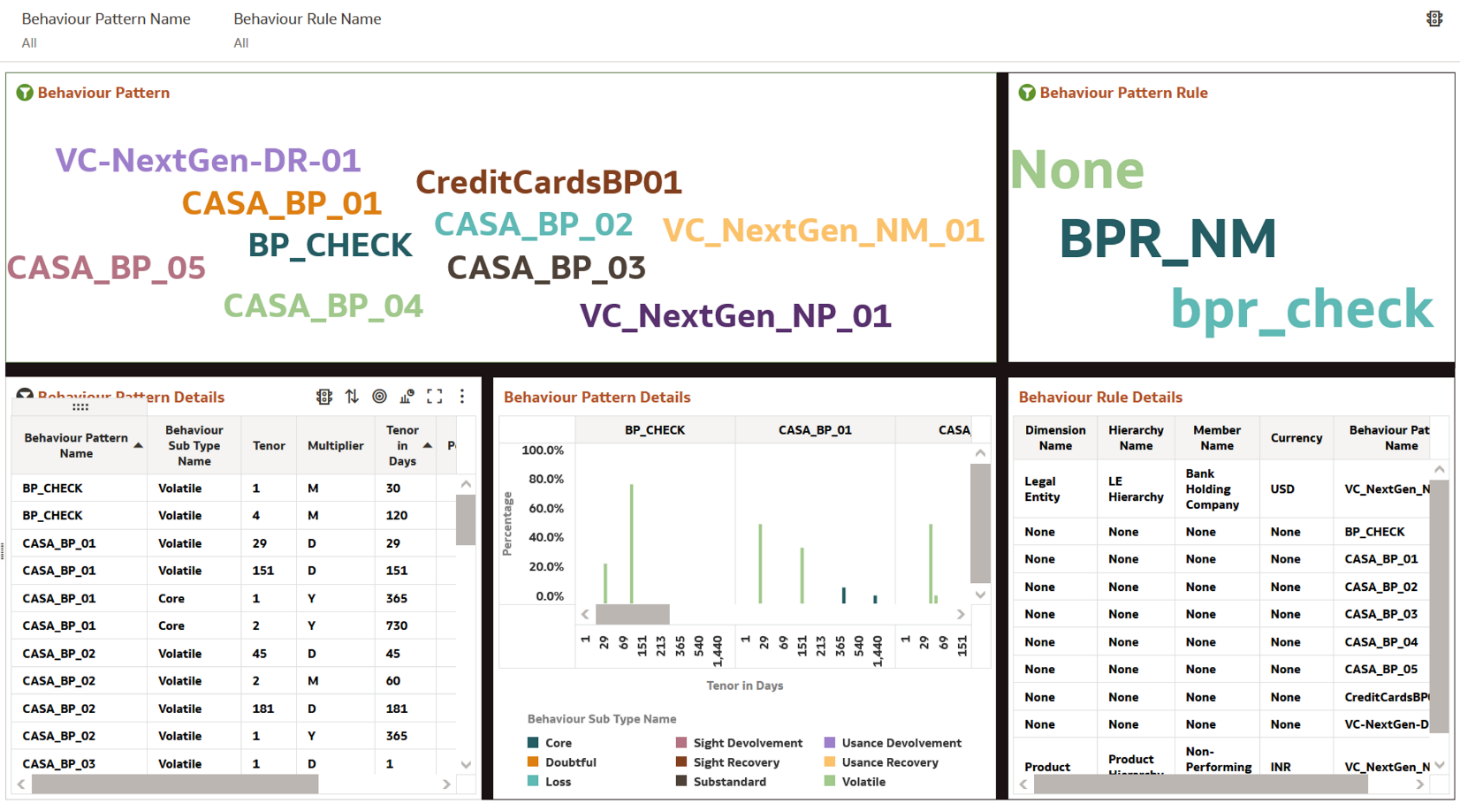Screen dimensions: 1460x803
Task: Pick CASA_BP_03 in the pattern tag cloud
Action: pyautogui.click(x=546, y=268)
